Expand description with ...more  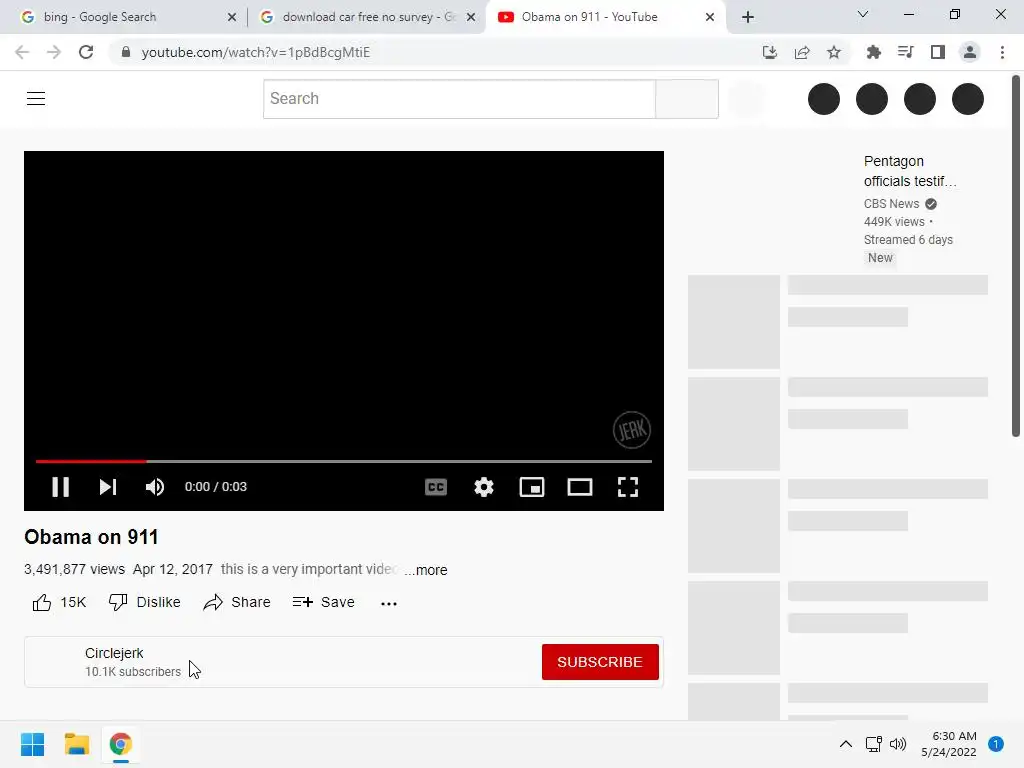[x=426, y=570]
